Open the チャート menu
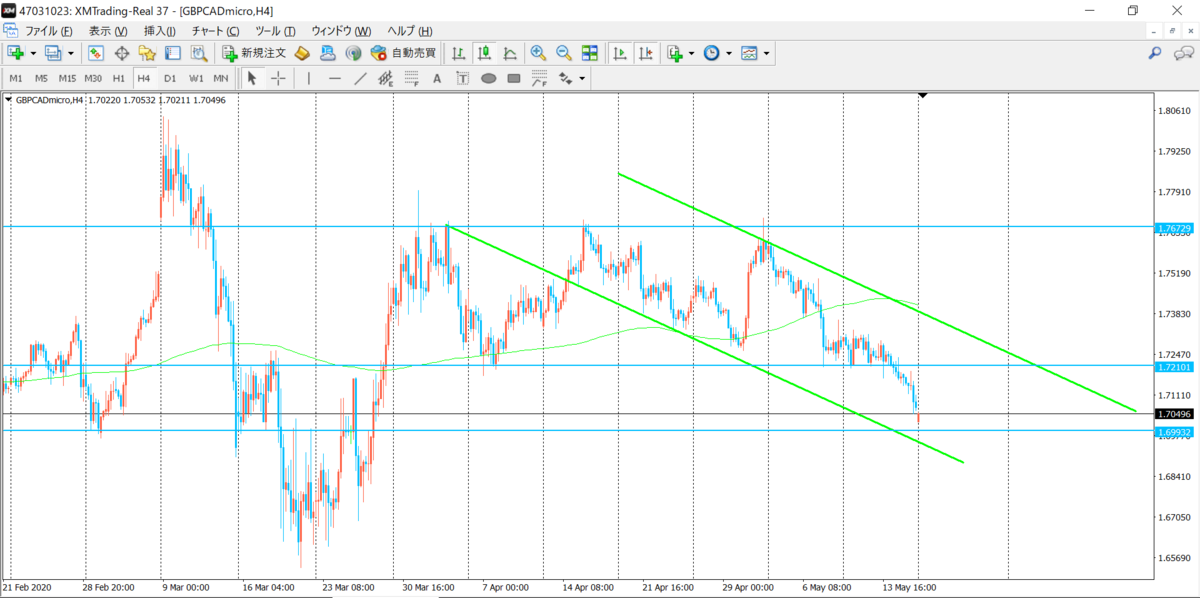1200x598 pixels. pyautogui.click(x=215, y=31)
